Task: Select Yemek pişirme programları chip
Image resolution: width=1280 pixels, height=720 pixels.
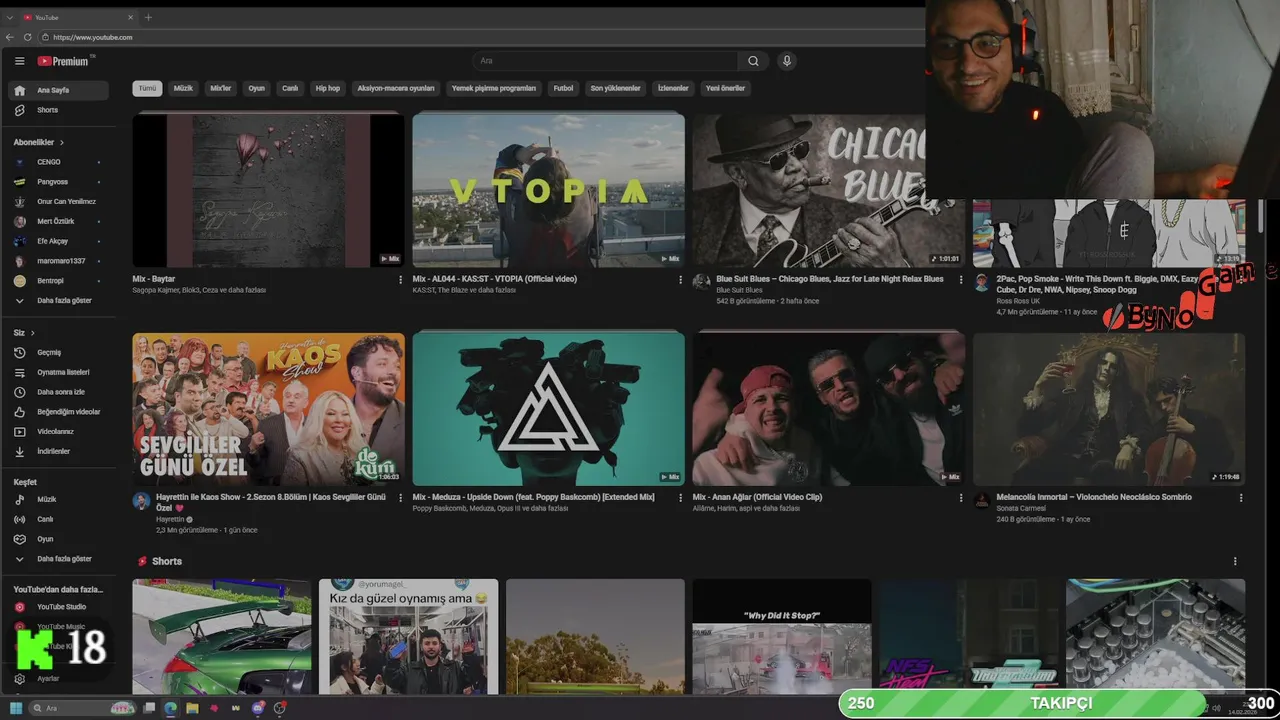Action: [494, 88]
